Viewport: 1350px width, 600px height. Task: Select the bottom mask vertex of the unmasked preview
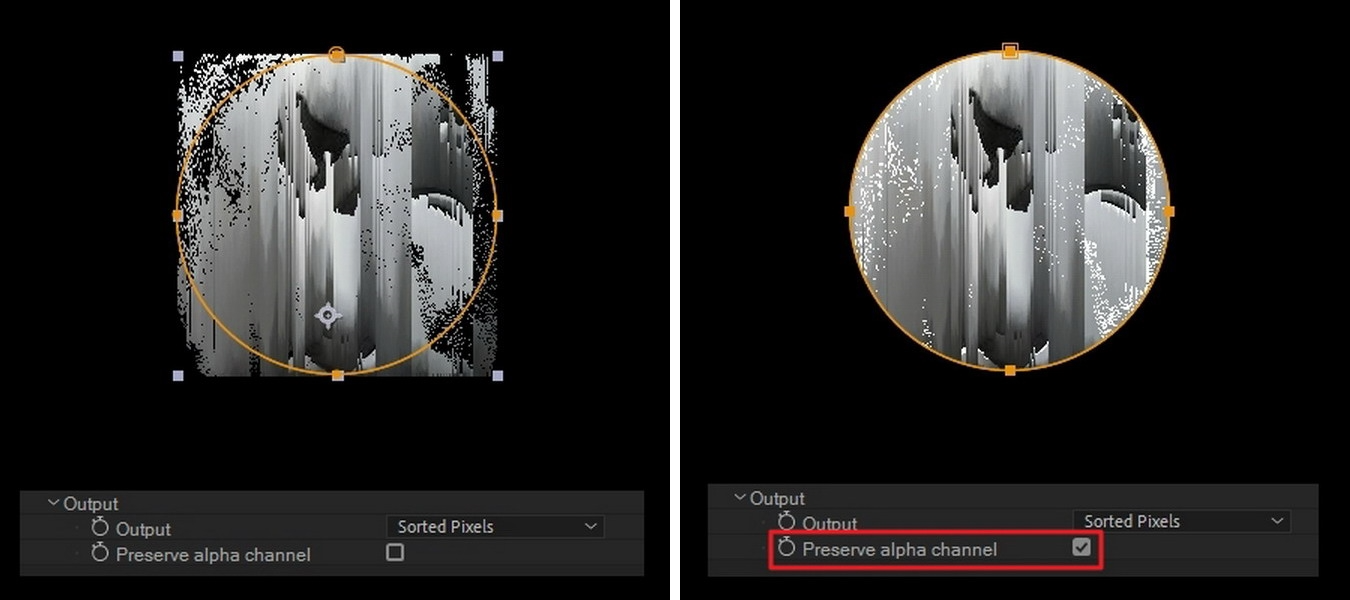337,375
